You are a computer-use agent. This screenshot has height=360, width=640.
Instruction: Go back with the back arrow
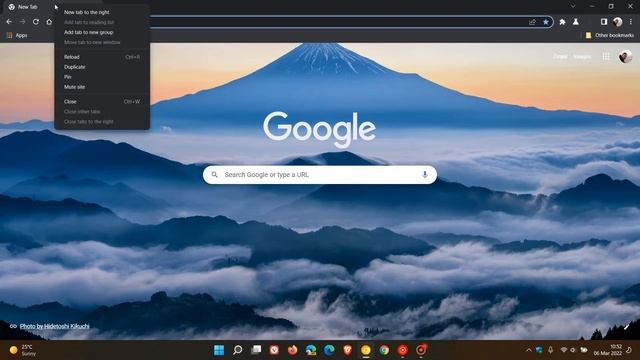coord(9,22)
